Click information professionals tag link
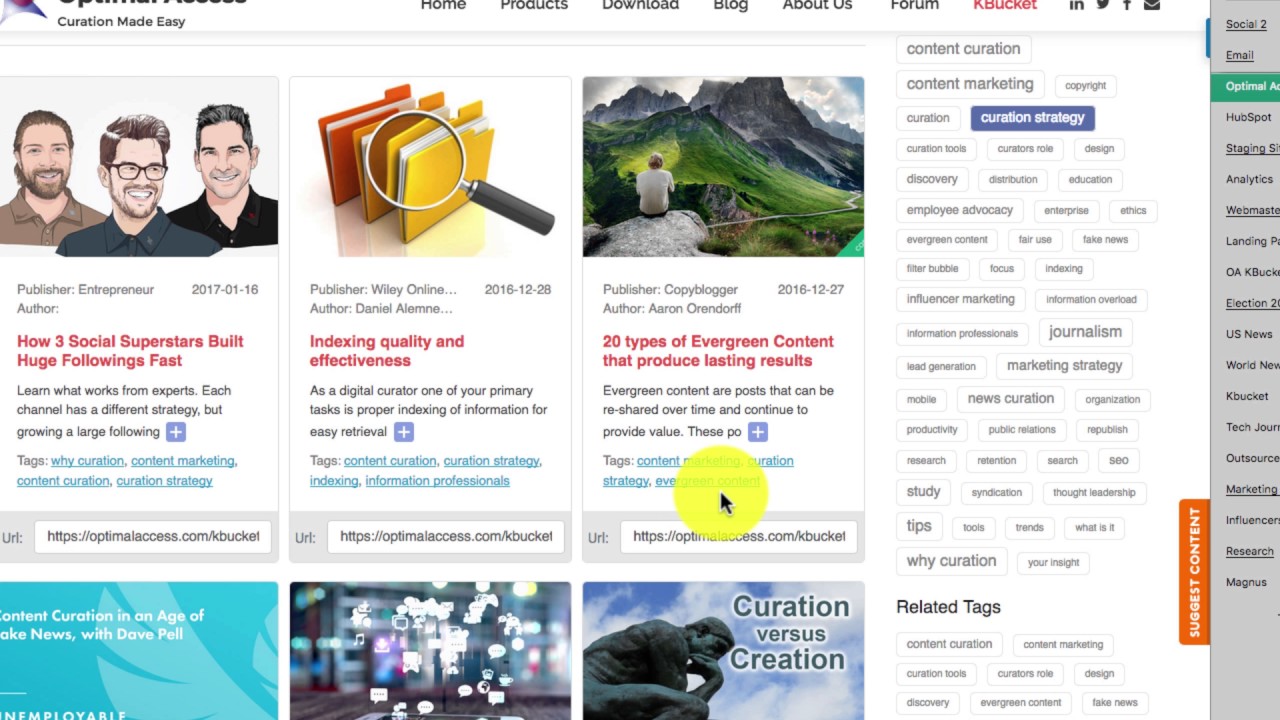Viewport: 1280px width, 720px height. coord(437,481)
